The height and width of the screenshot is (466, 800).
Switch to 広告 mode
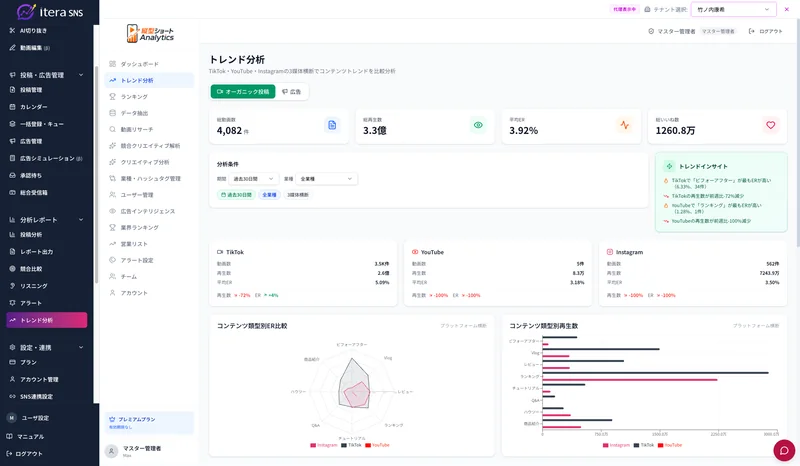pyautogui.click(x=292, y=92)
